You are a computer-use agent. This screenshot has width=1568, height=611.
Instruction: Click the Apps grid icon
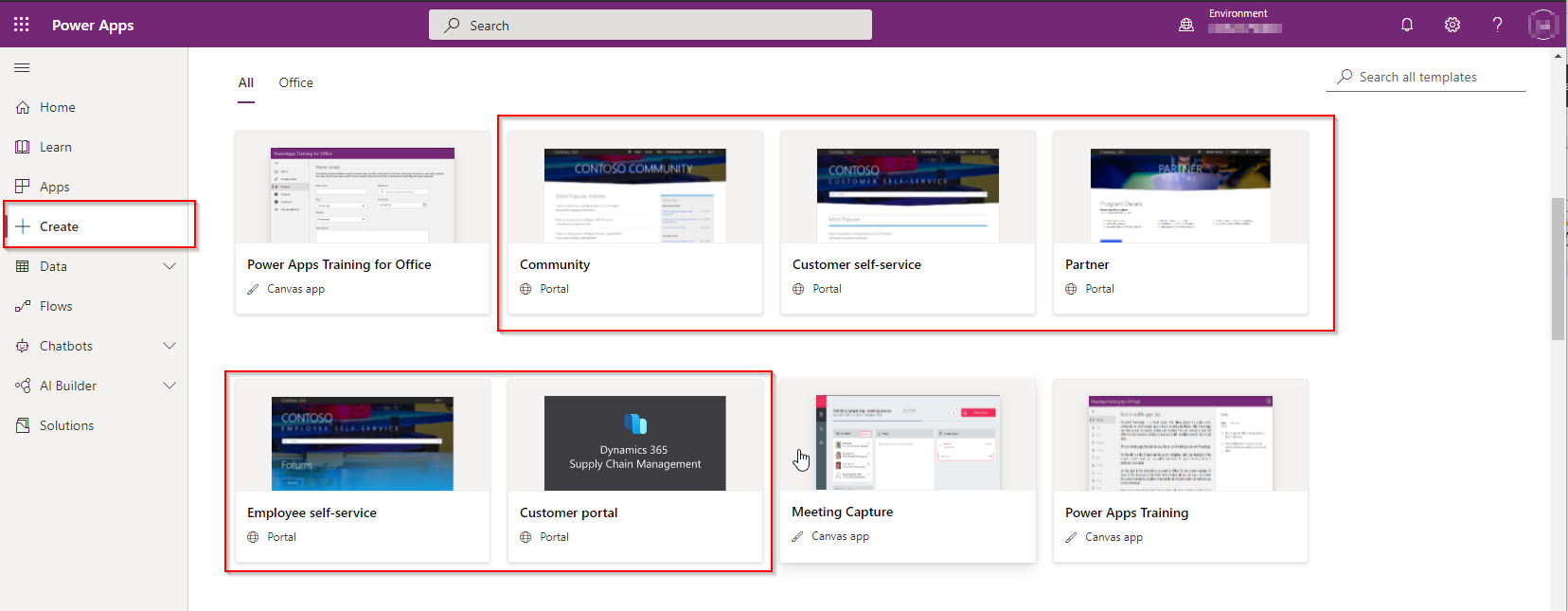click(x=23, y=187)
